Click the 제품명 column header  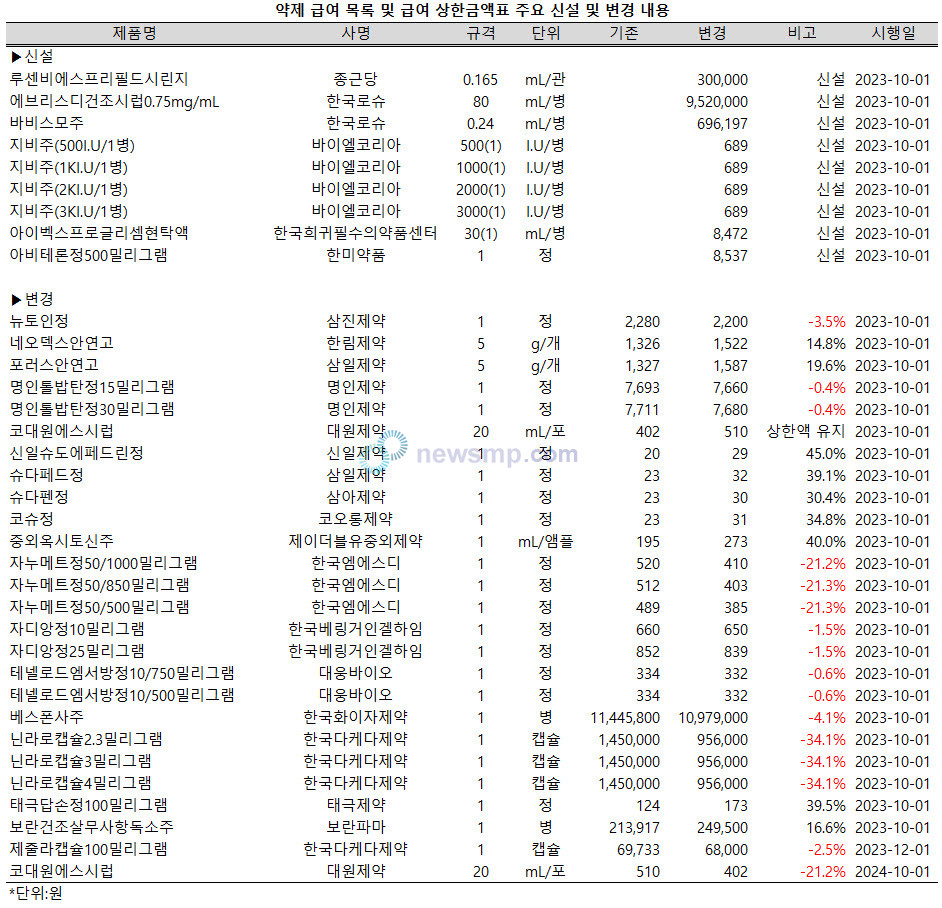135,33
